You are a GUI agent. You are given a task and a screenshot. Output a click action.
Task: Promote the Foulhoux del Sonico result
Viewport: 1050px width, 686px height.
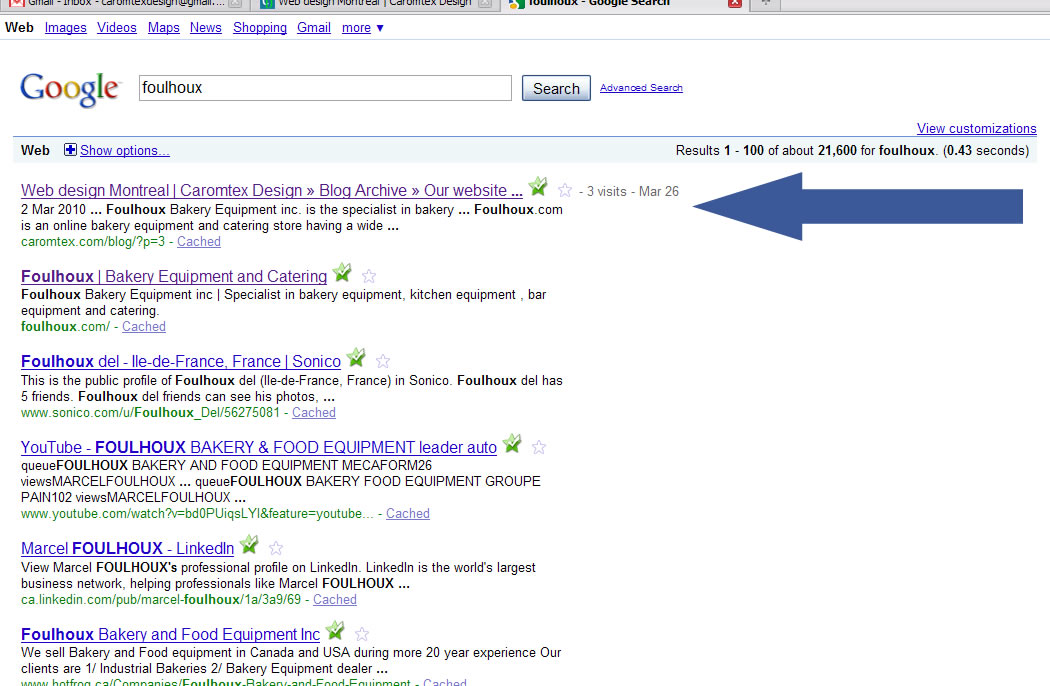[x=356, y=358]
